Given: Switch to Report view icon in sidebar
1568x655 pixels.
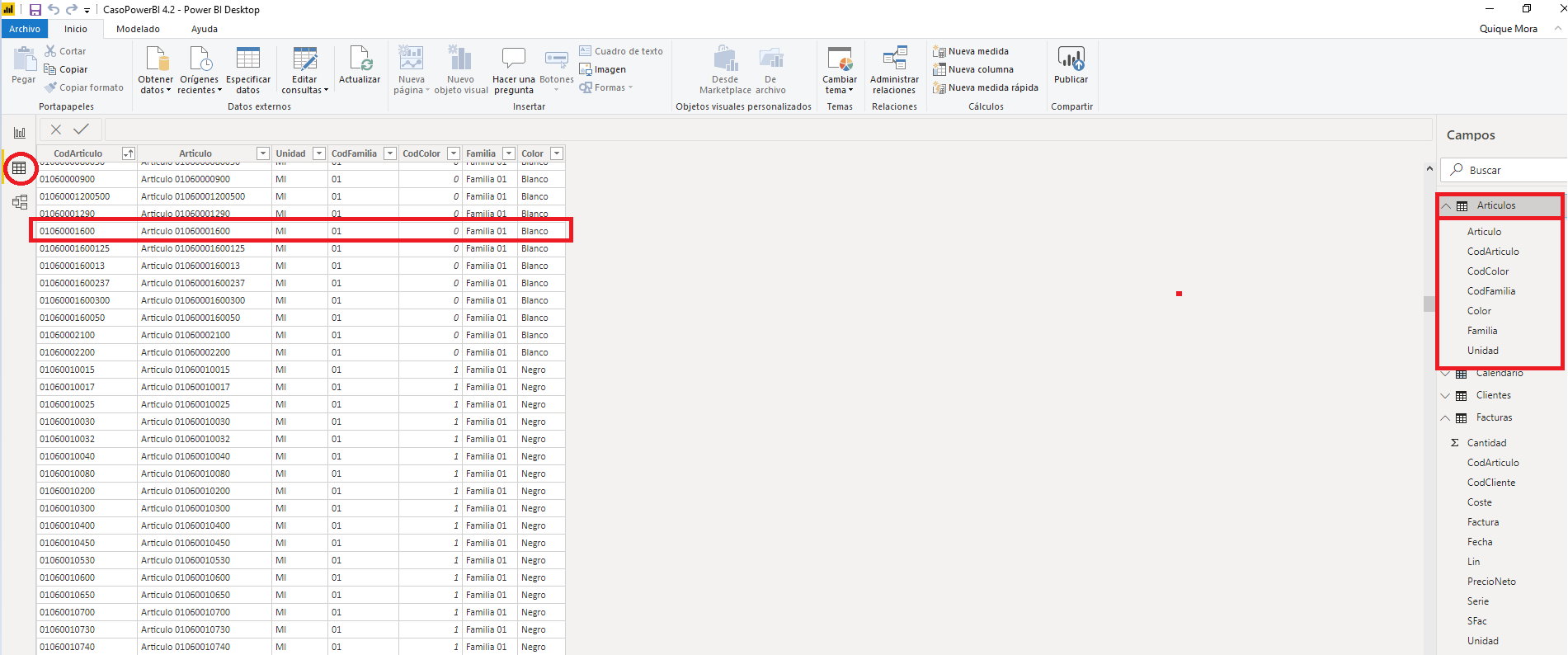Looking at the screenshot, I should pyautogui.click(x=20, y=133).
